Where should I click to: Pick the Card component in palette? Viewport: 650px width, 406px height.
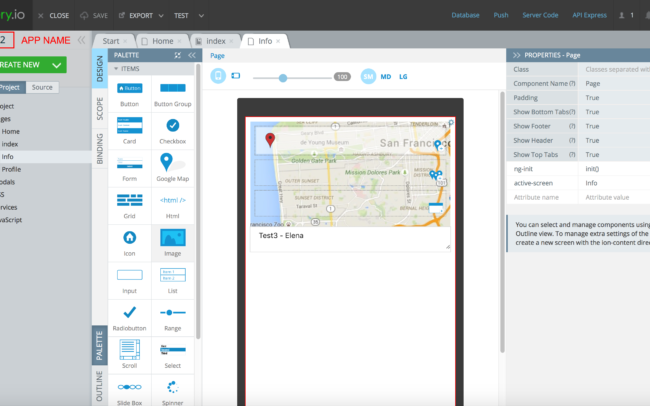click(x=129, y=131)
